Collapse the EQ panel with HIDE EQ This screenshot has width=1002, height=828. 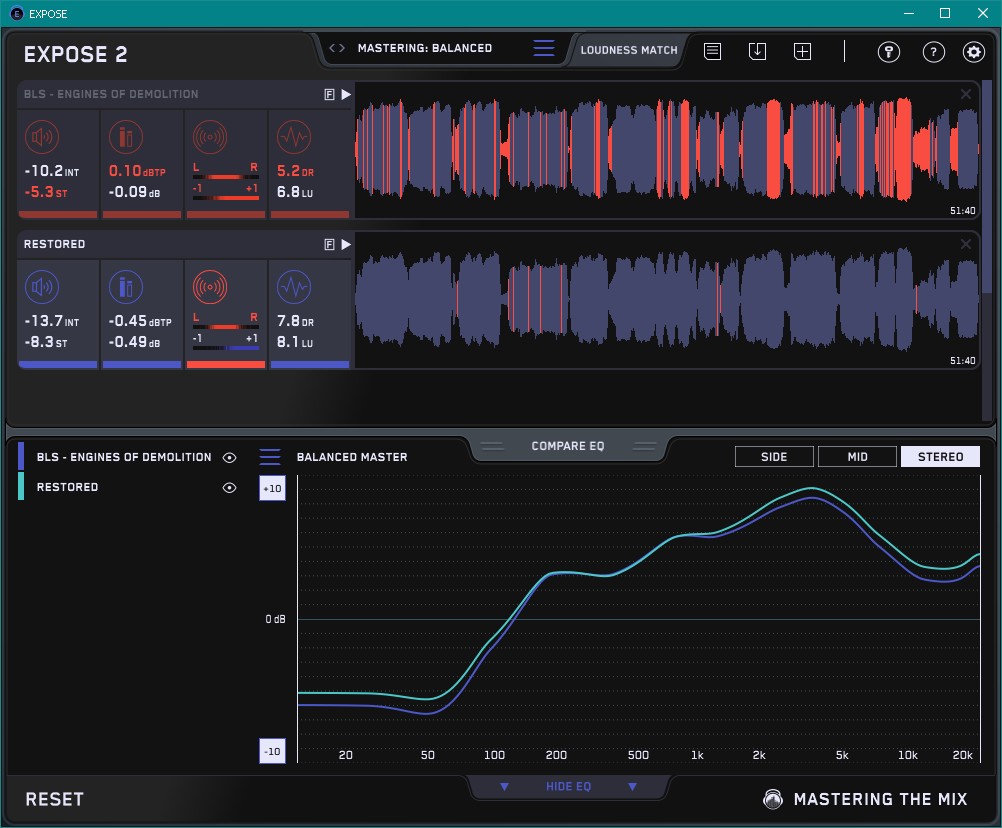coord(568,787)
